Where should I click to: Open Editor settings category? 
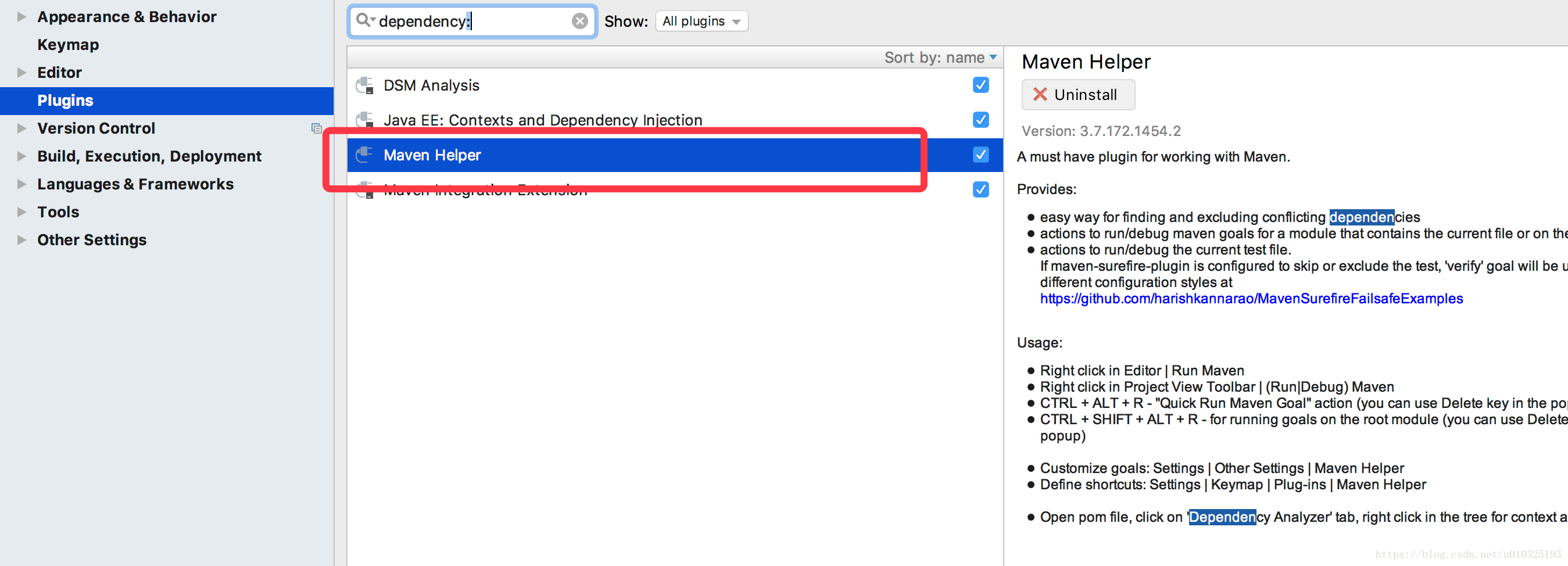(59, 73)
